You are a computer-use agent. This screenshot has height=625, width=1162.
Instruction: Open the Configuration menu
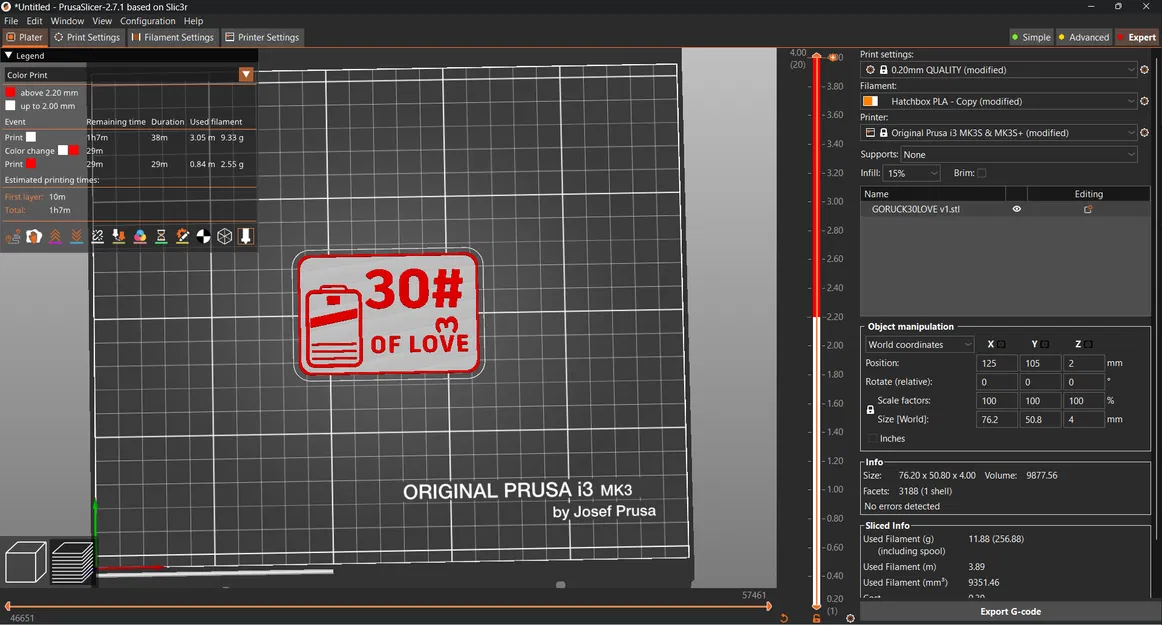pyautogui.click(x=147, y=21)
